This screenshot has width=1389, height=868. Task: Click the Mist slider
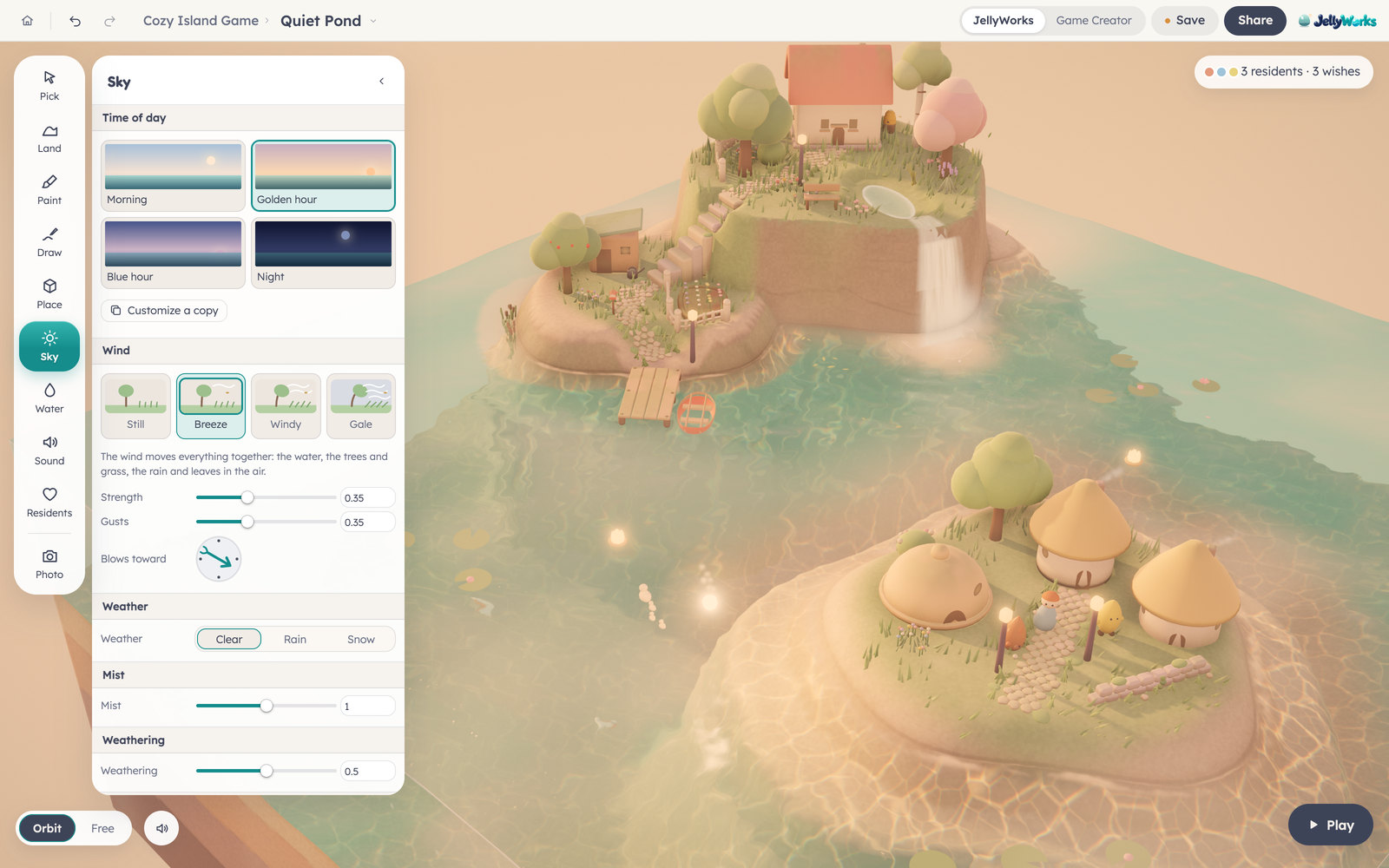tap(266, 706)
